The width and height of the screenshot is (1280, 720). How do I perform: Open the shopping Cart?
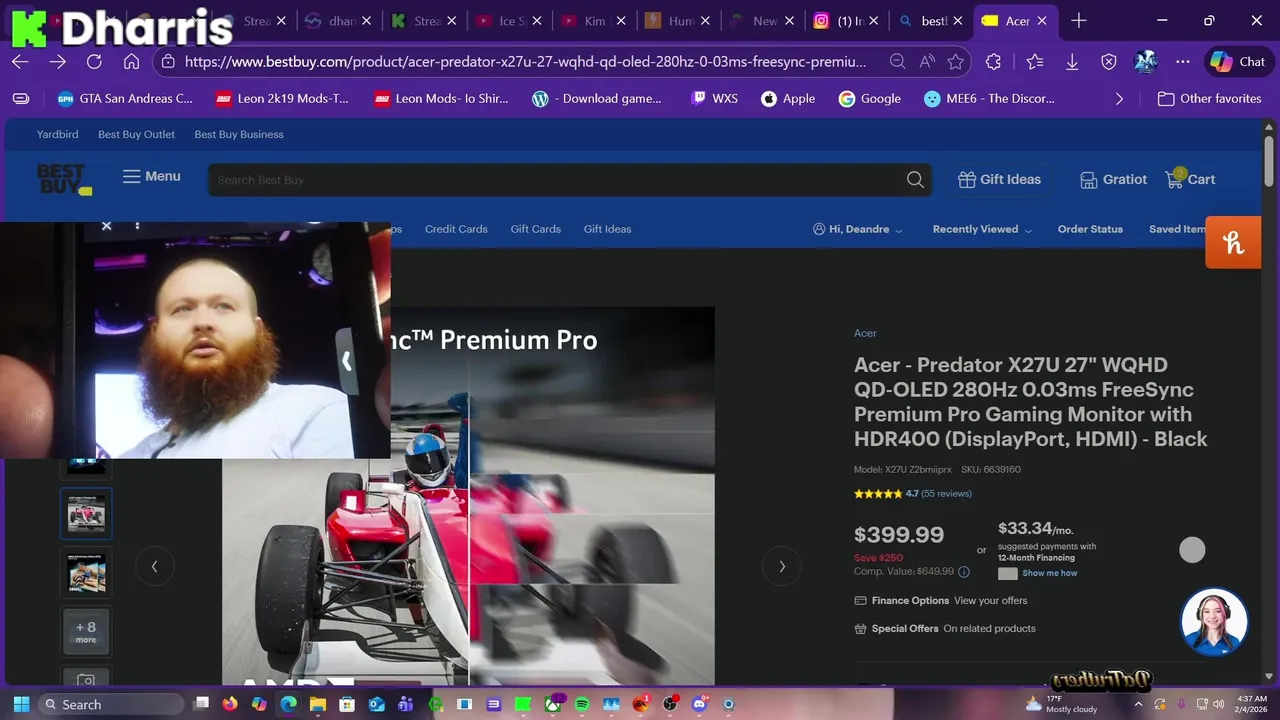click(x=1190, y=179)
